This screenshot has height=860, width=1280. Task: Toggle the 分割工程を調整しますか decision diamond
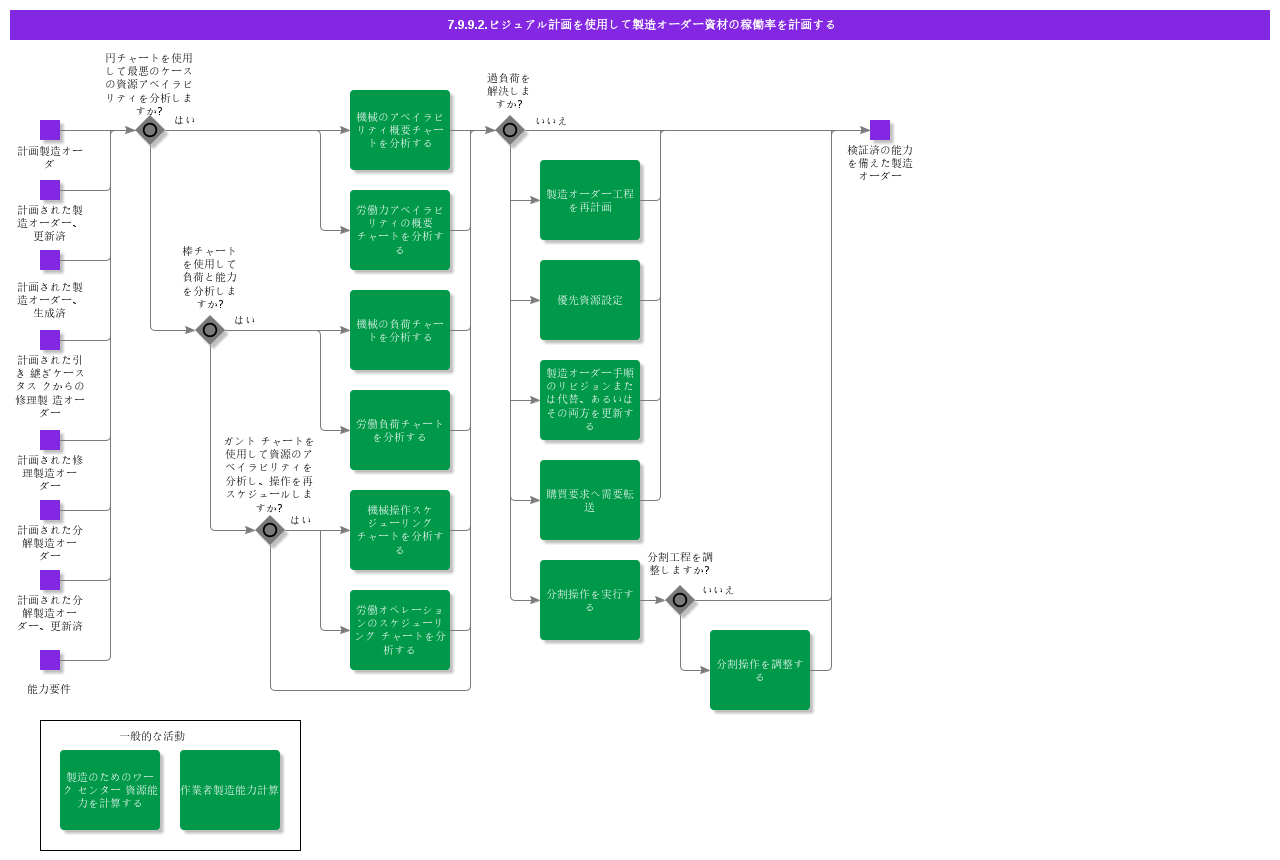coord(680,600)
